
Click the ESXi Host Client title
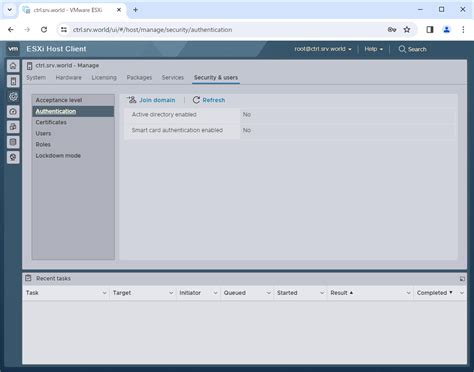tap(56, 49)
